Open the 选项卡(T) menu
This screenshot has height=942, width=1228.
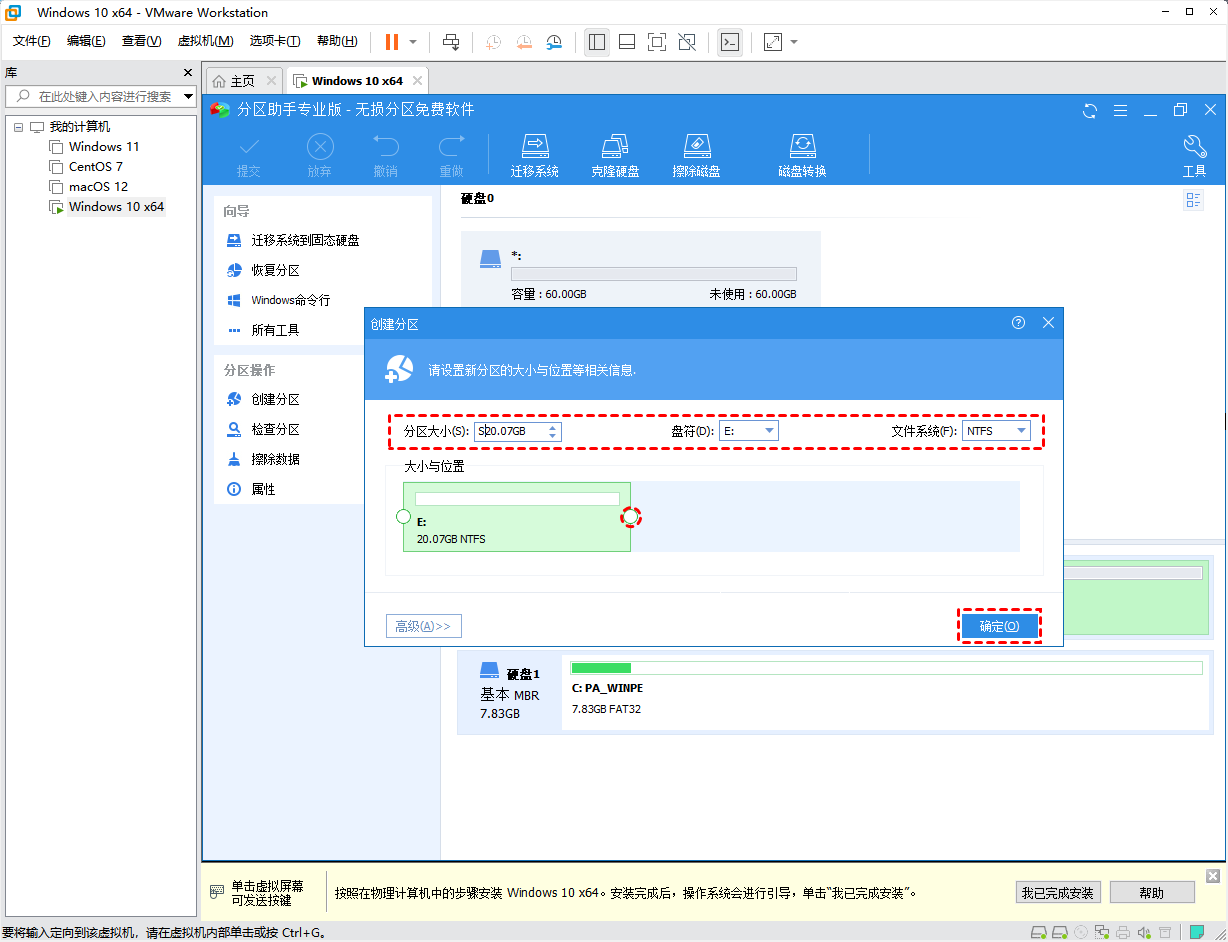pos(275,41)
